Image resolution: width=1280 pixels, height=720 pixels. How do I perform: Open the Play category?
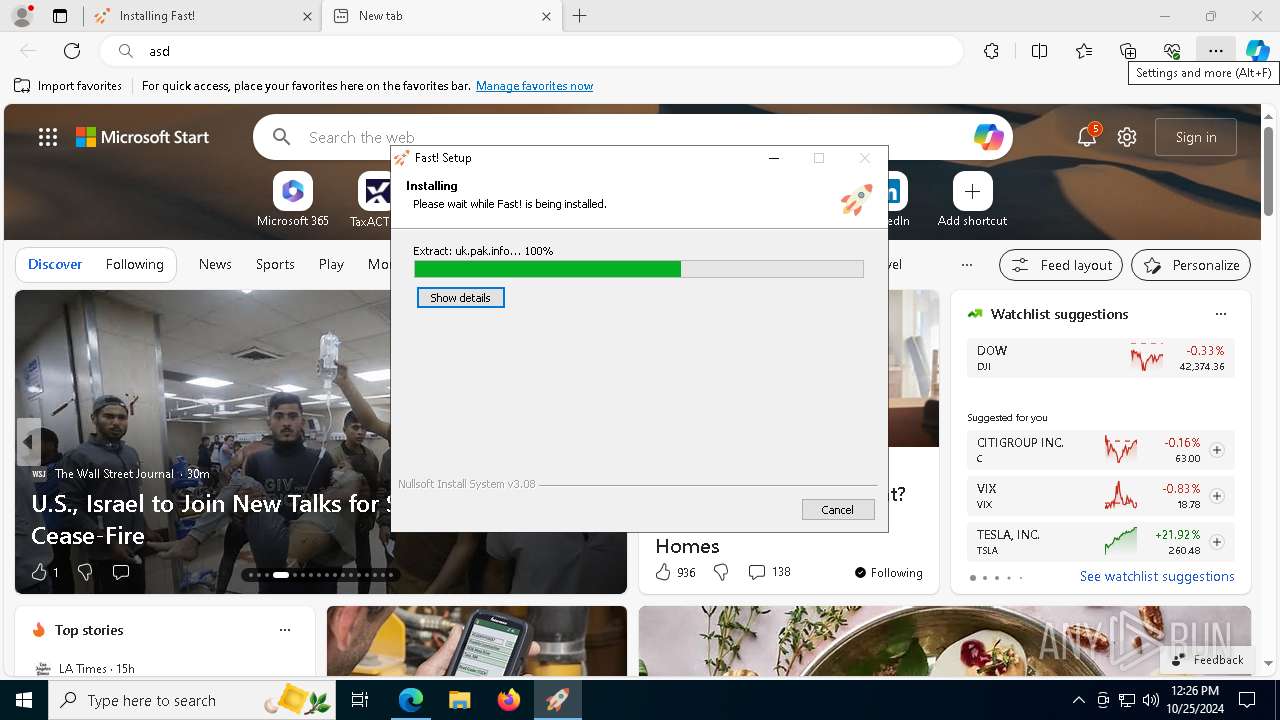coord(331,265)
